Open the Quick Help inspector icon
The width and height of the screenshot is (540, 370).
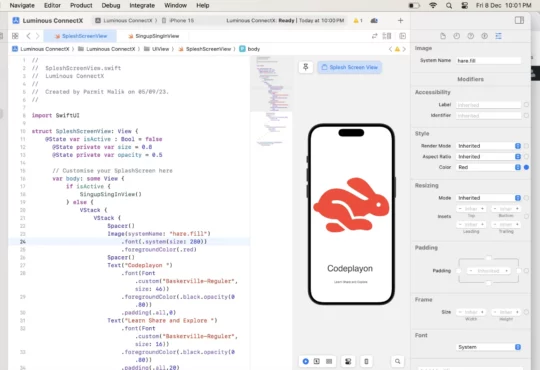click(470, 36)
